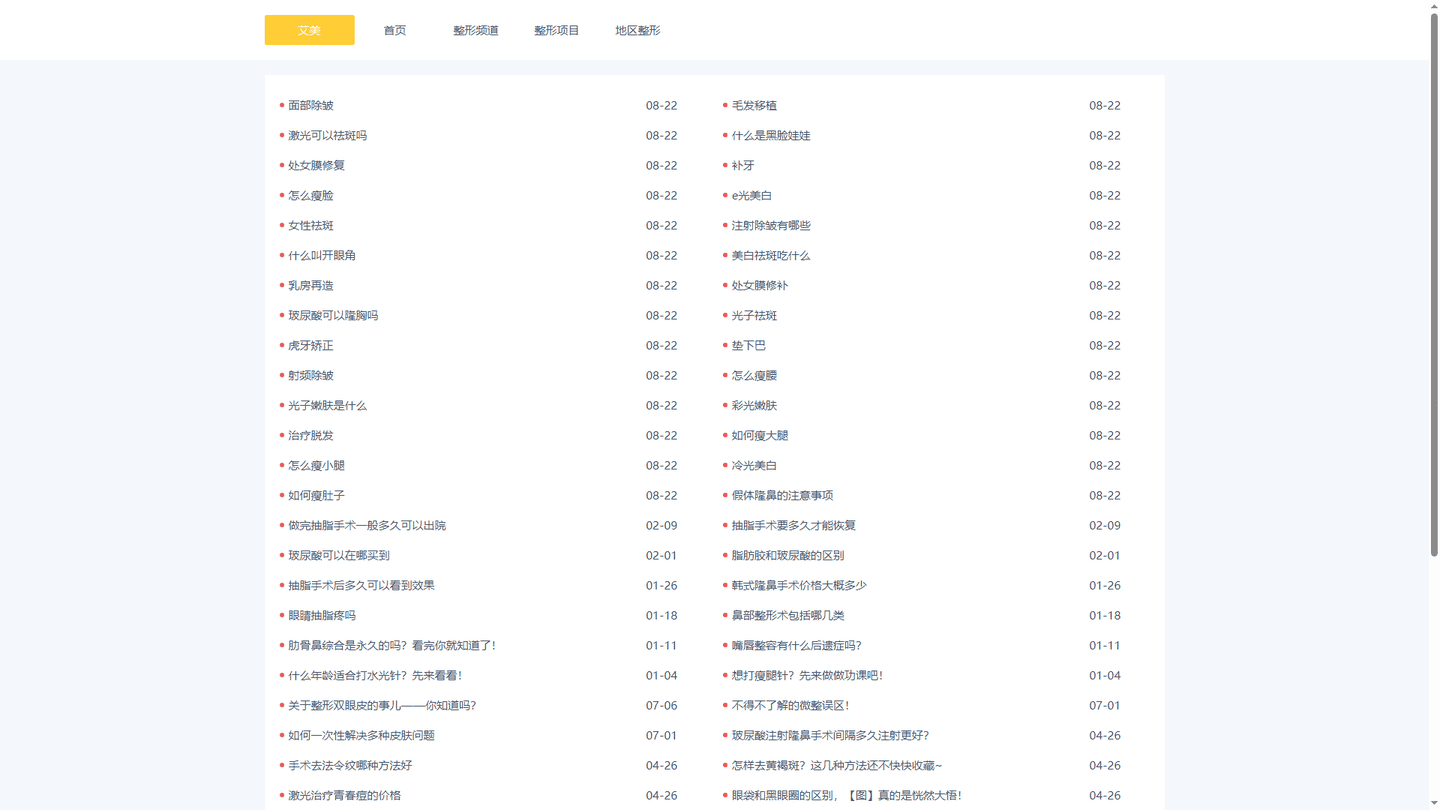The width and height of the screenshot is (1440, 810).
Task: Open the article 面部除皱
Action: (311, 105)
